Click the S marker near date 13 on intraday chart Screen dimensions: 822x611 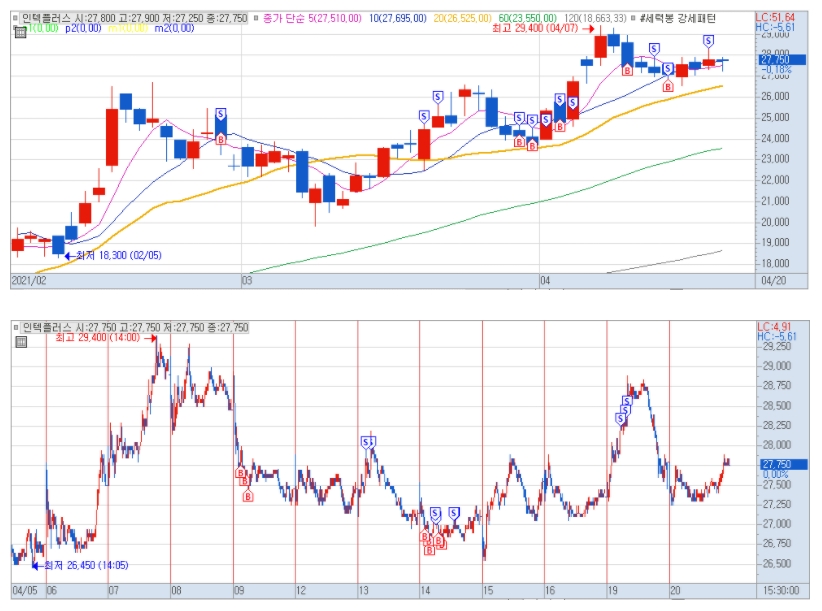[367, 441]
